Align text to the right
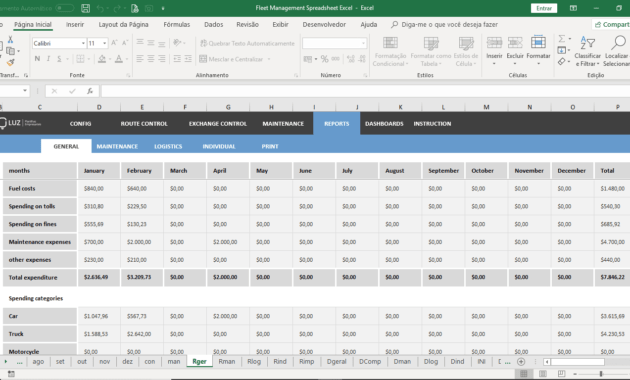The image size is (630, 380). [162, 59]
